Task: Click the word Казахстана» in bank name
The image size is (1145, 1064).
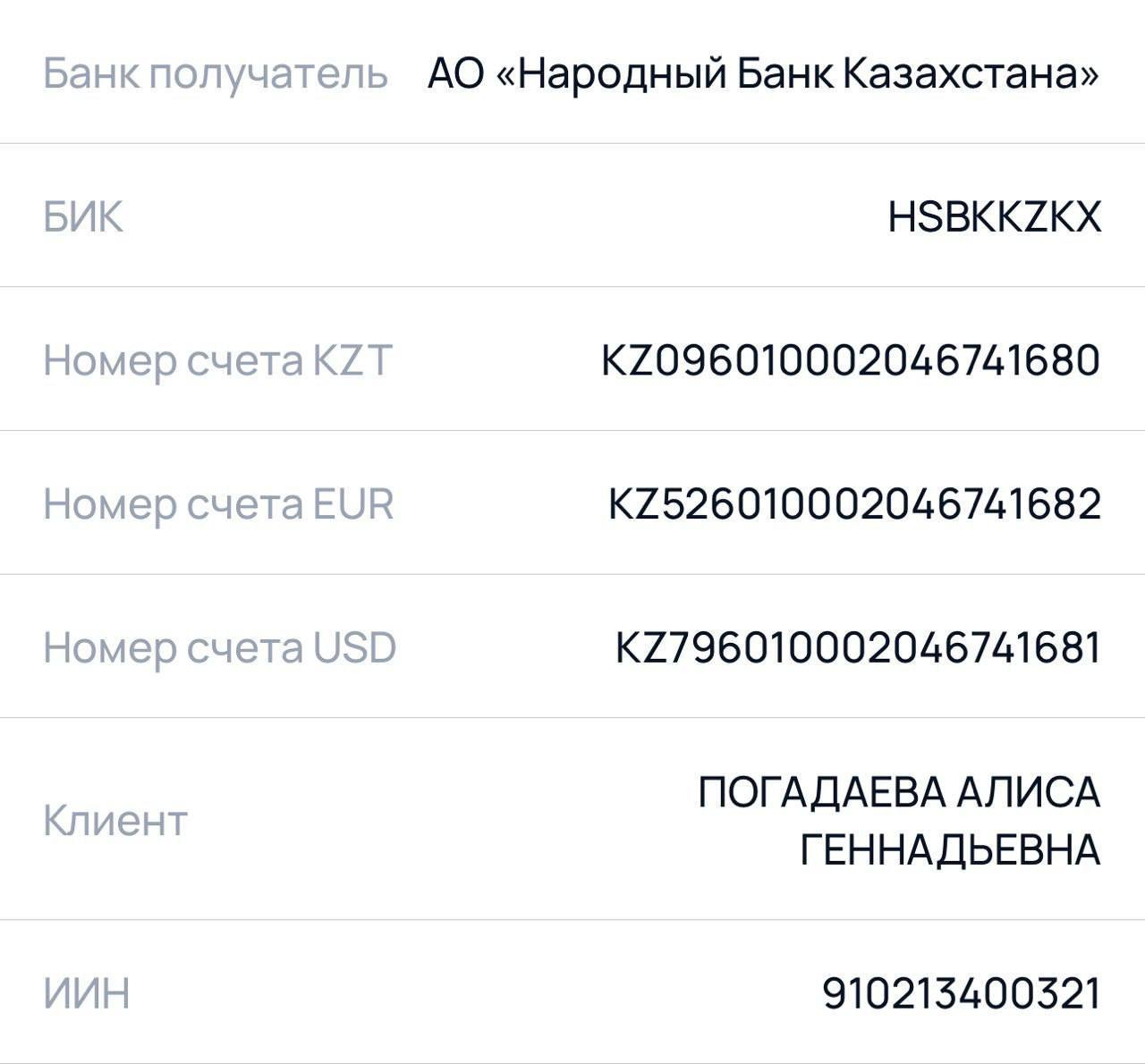Action: [971, 73]
